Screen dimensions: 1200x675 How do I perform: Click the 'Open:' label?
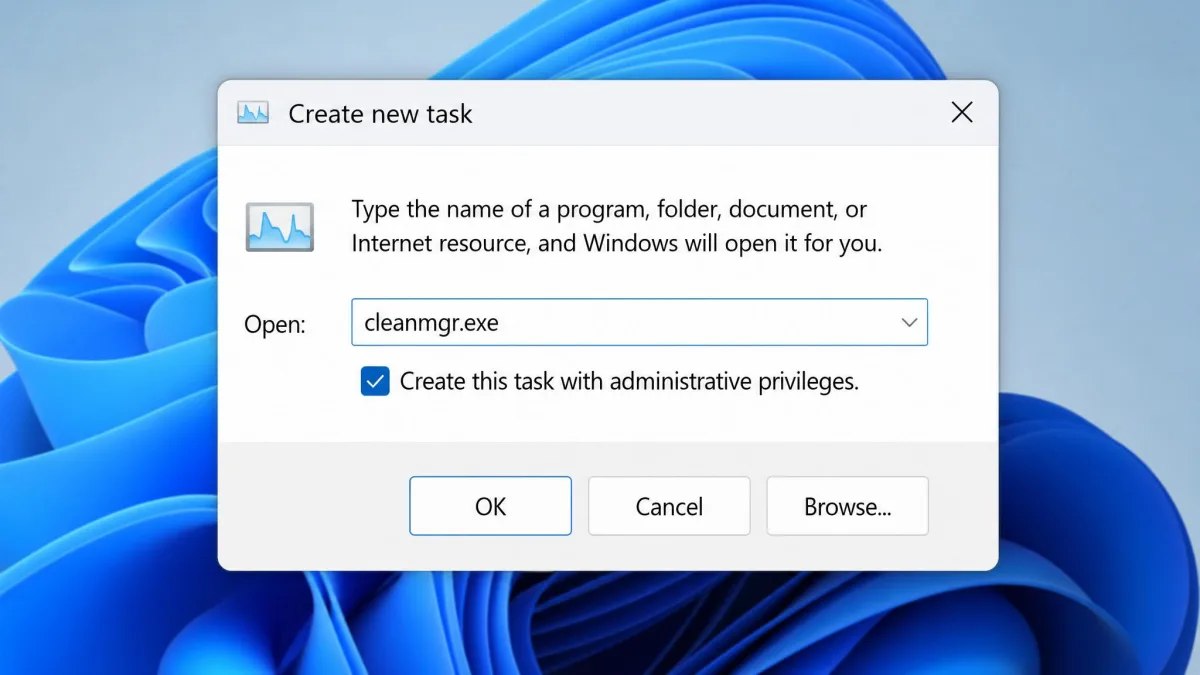pos(275,324)
